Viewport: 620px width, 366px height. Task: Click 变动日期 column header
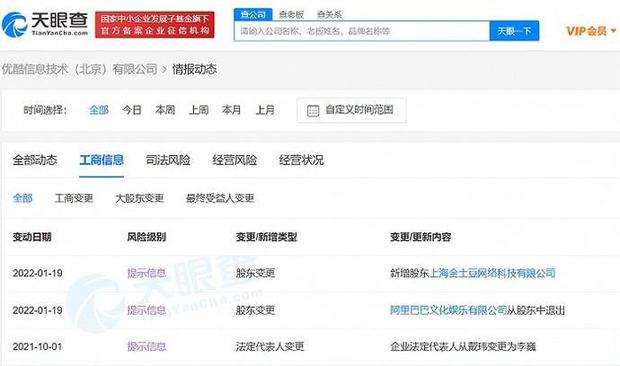point(32,237)
